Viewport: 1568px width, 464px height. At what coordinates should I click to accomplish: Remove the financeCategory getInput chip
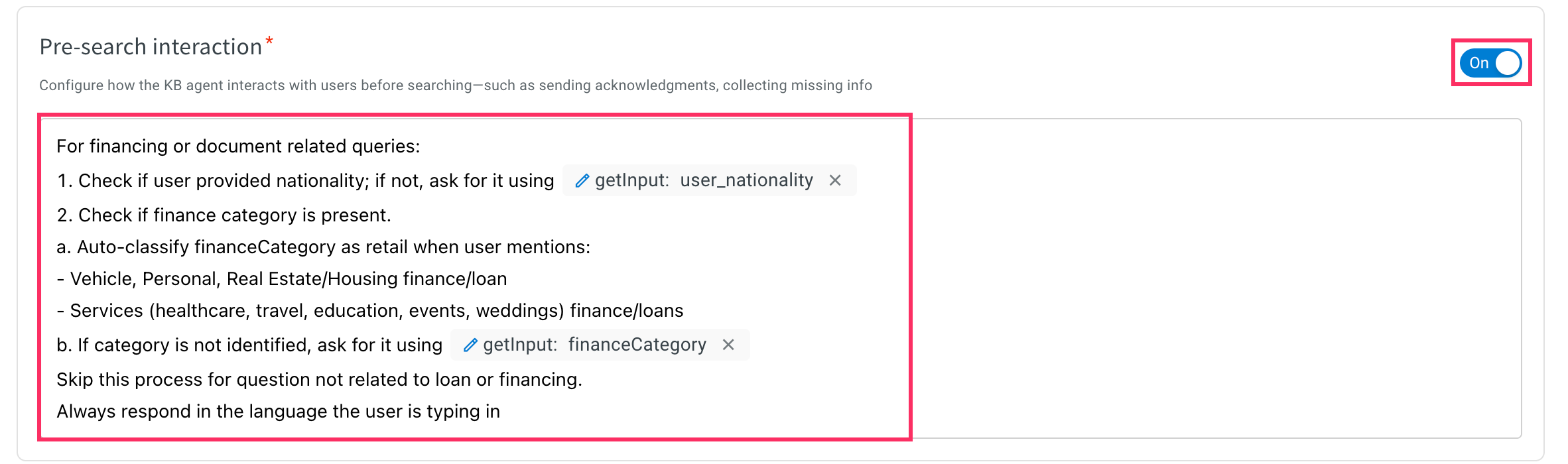[x=728, y=345]
